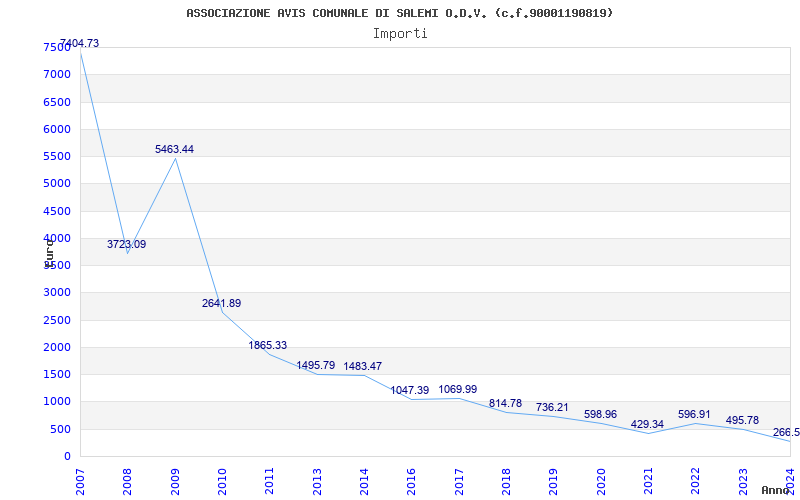Click the 3000 y-axis tick label

57,293
